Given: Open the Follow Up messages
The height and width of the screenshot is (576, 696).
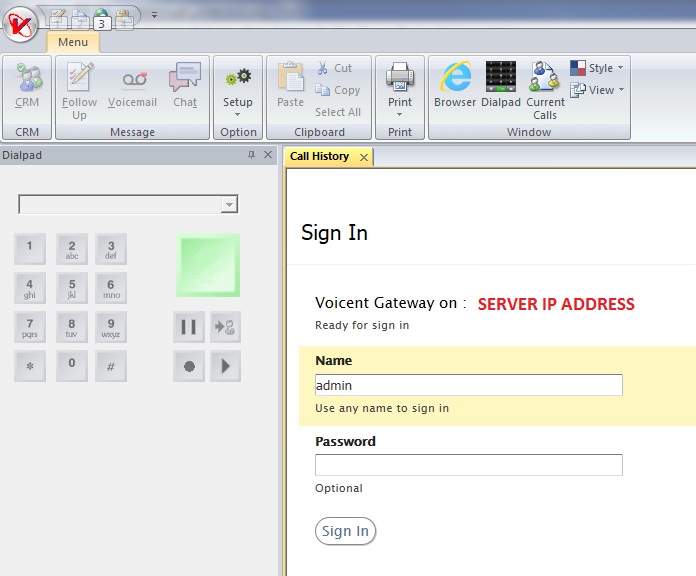Looking at the screenshot, I should click(79, 91).
